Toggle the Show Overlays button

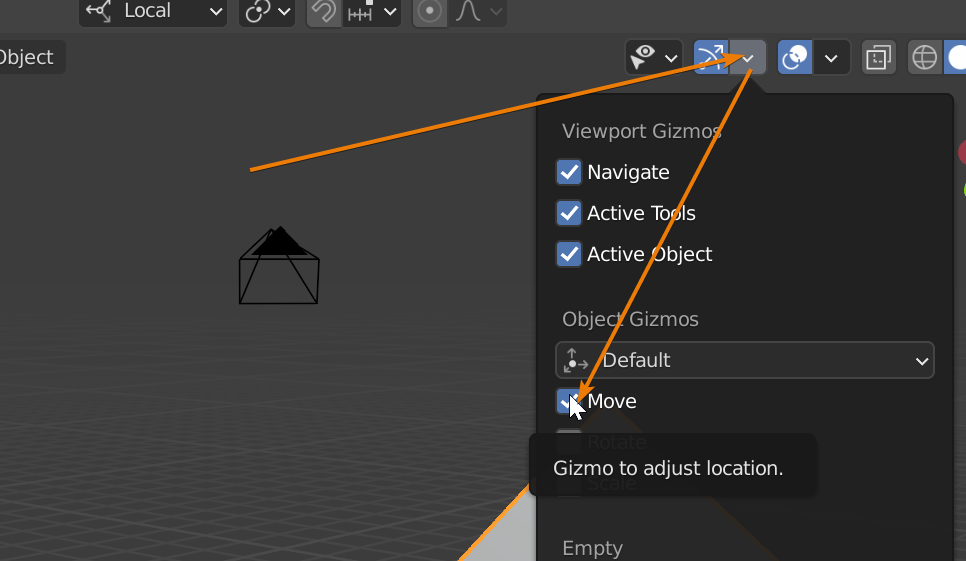coord(795,58)
